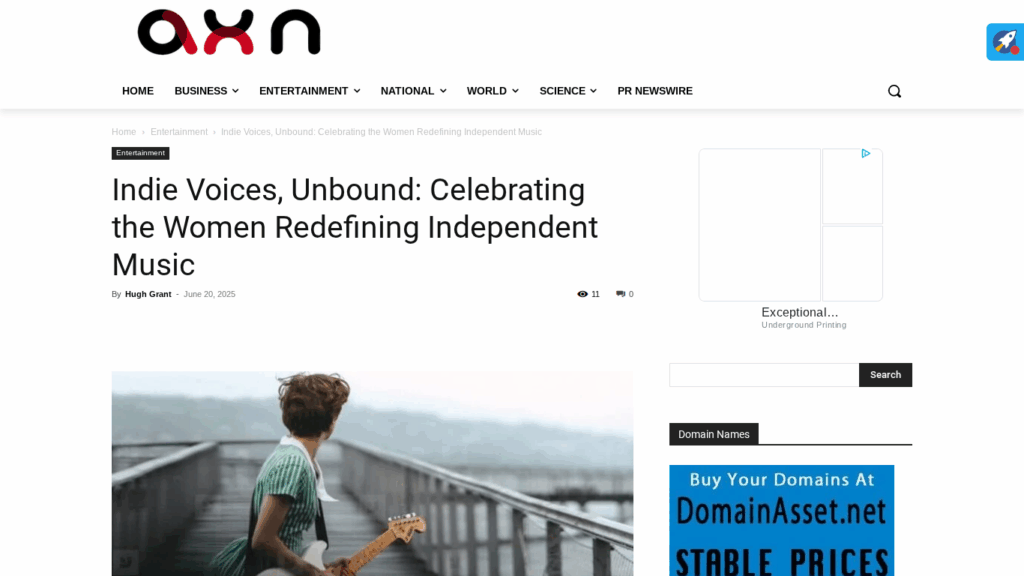Focus the sidebar search text field
This screenshot has width=1024, height=576.
(764, 375)
